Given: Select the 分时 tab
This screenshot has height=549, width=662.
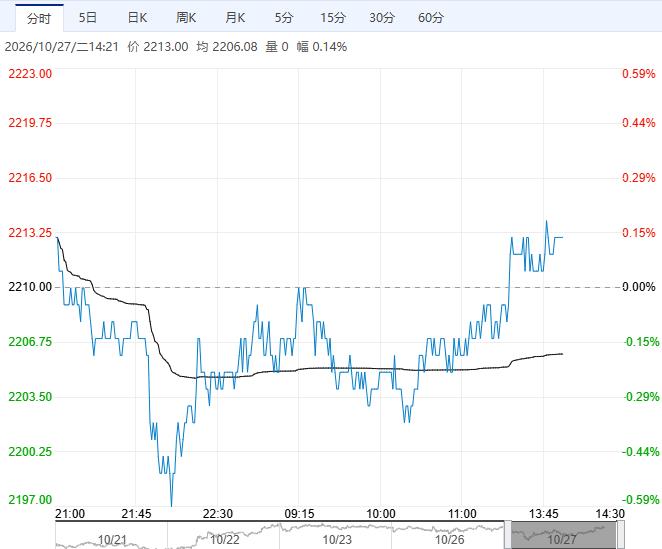Looking at the screenshot, I should (x=39, y=18).
